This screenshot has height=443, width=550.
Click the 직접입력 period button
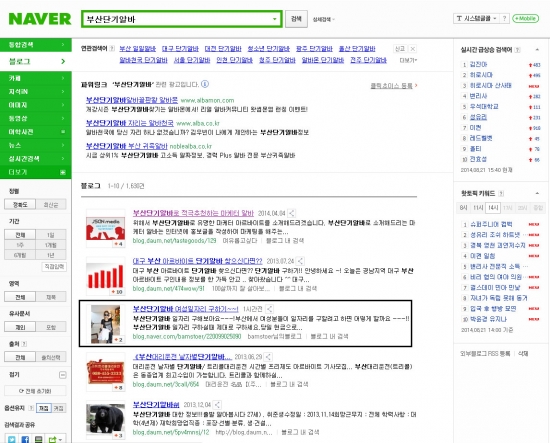54,267
